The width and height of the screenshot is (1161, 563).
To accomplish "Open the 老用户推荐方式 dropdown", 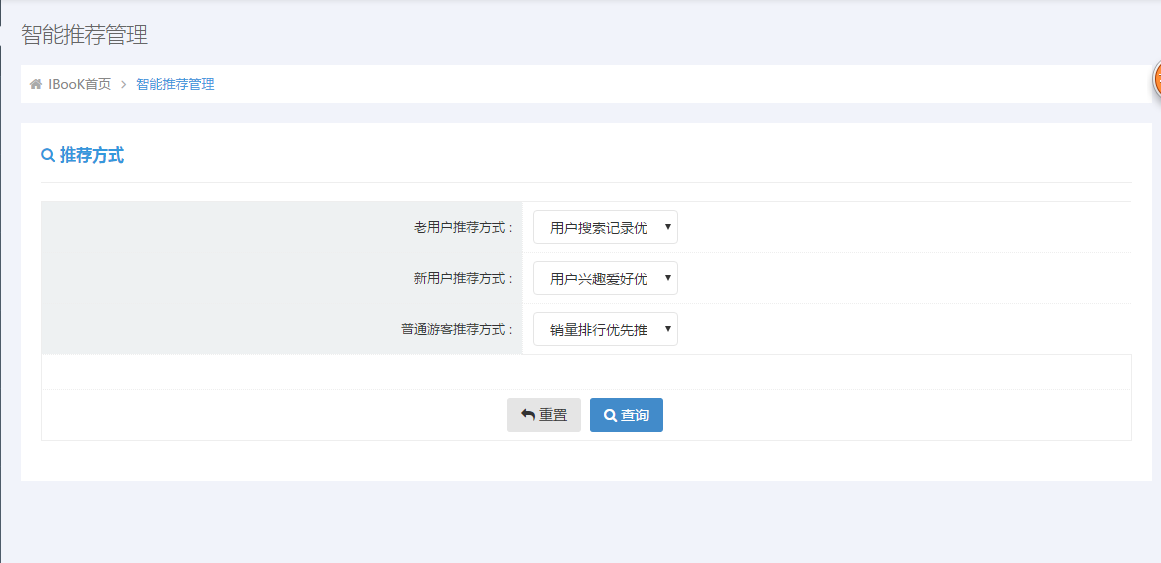I will (605, 227).
